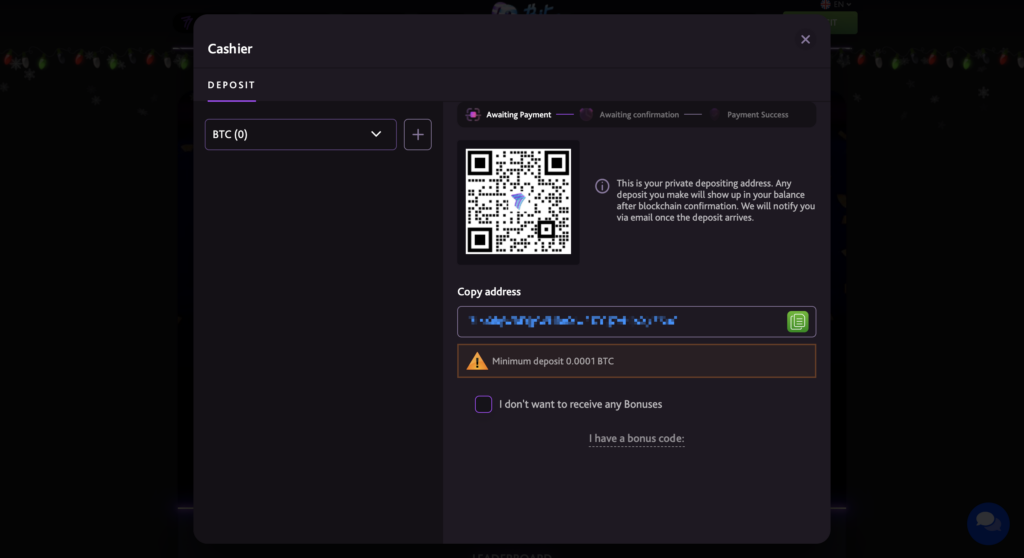Click the Payment Success step icon
This screenshot has width=1024, height=558.
(x=714, y=114)
